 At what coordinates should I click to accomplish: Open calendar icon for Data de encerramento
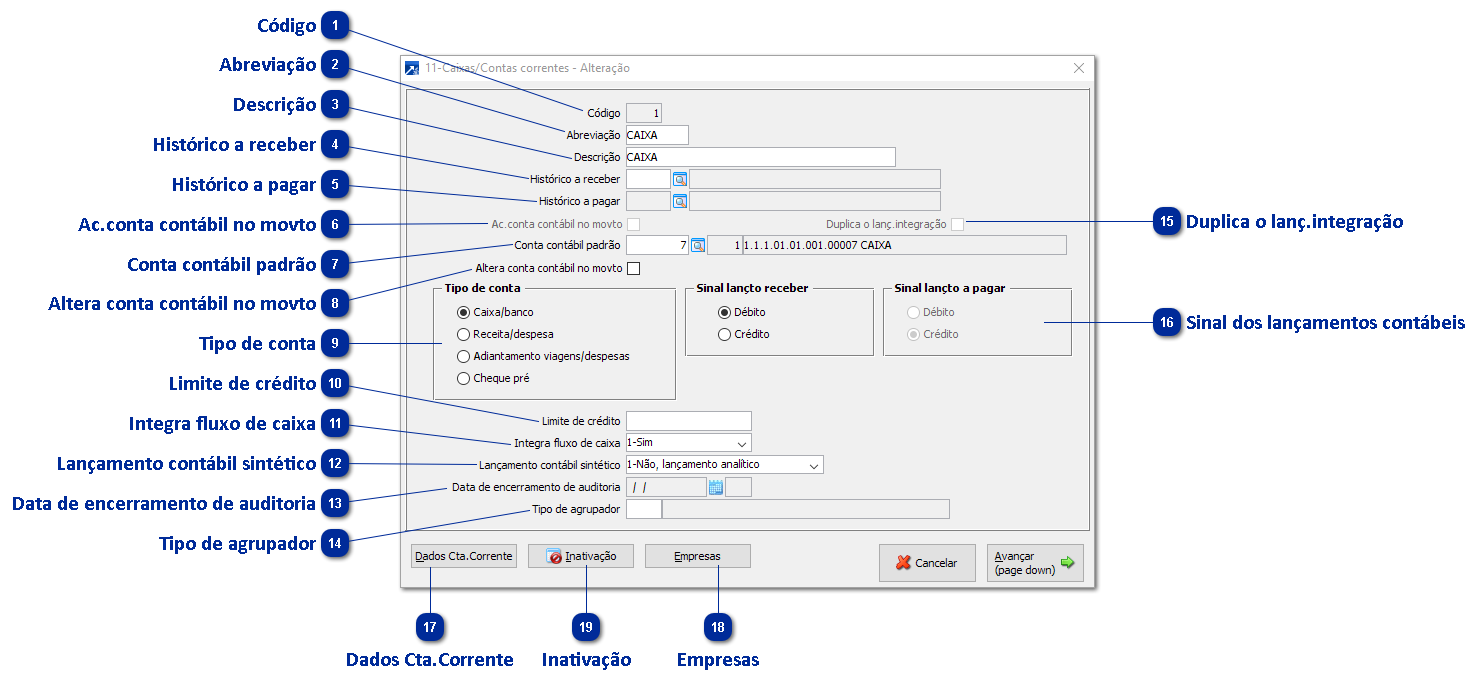pyautogui.click(x=715, y=488)
